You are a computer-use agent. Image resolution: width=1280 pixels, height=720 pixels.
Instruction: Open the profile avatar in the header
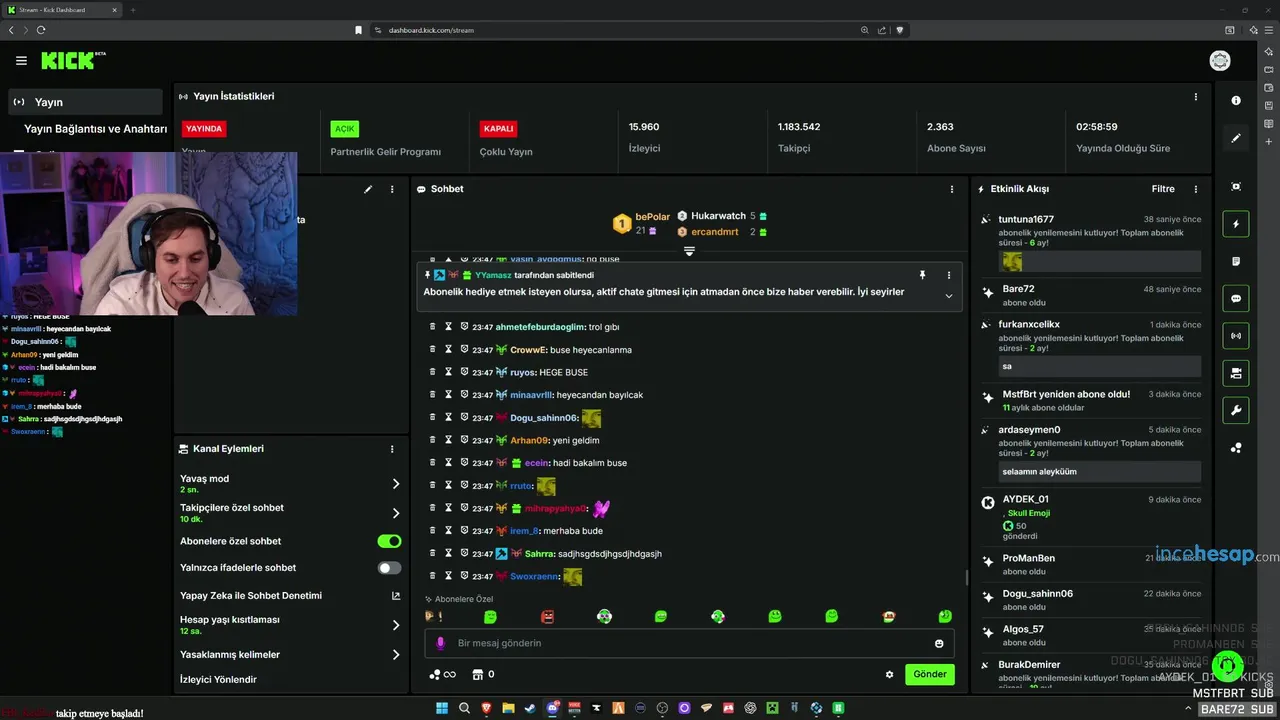coord(1220,61)
